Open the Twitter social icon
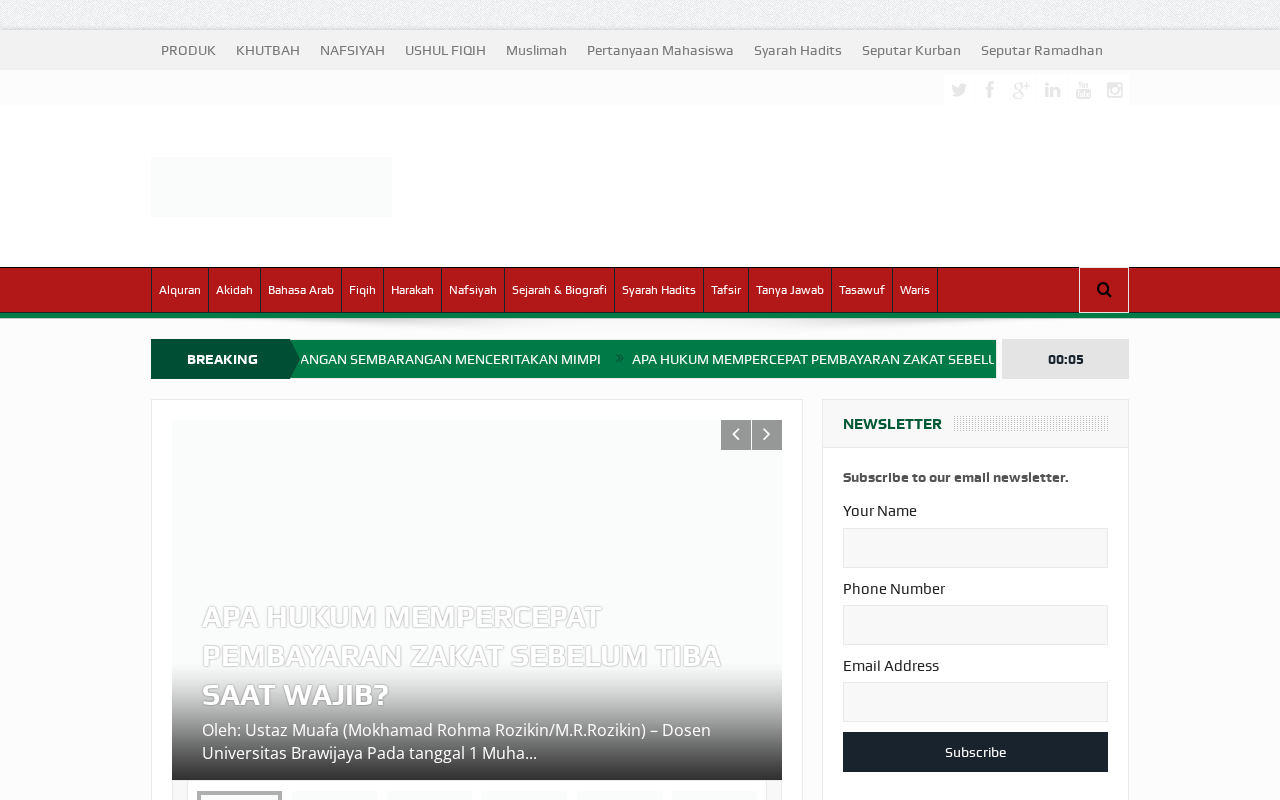Viewport: 1280px width, 800px height. [x=959, y=90]
